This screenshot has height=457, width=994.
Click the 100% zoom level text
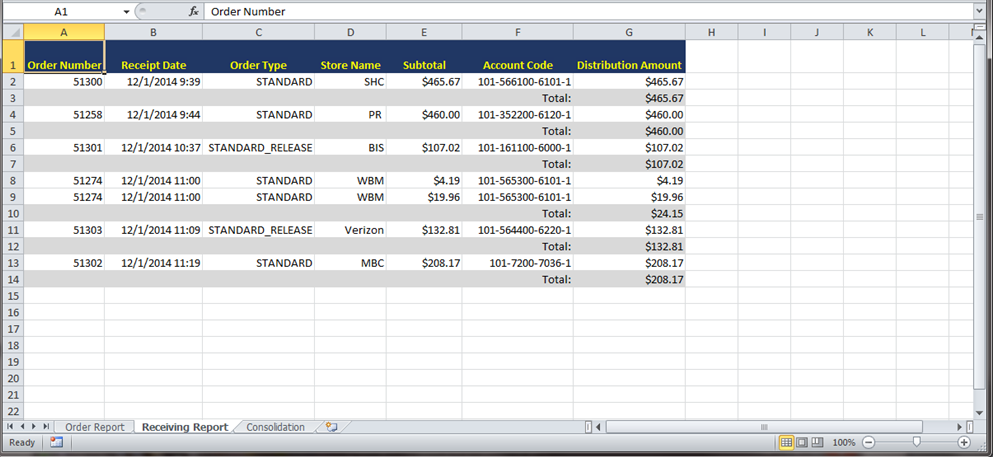point(843,442)
